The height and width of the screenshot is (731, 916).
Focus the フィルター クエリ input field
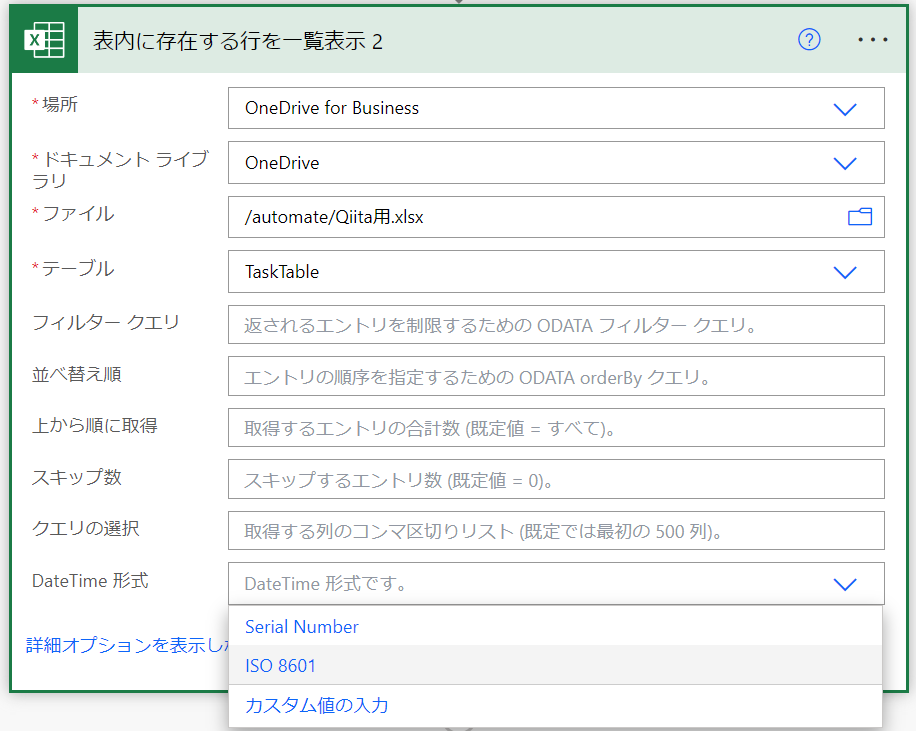(556, 324)
